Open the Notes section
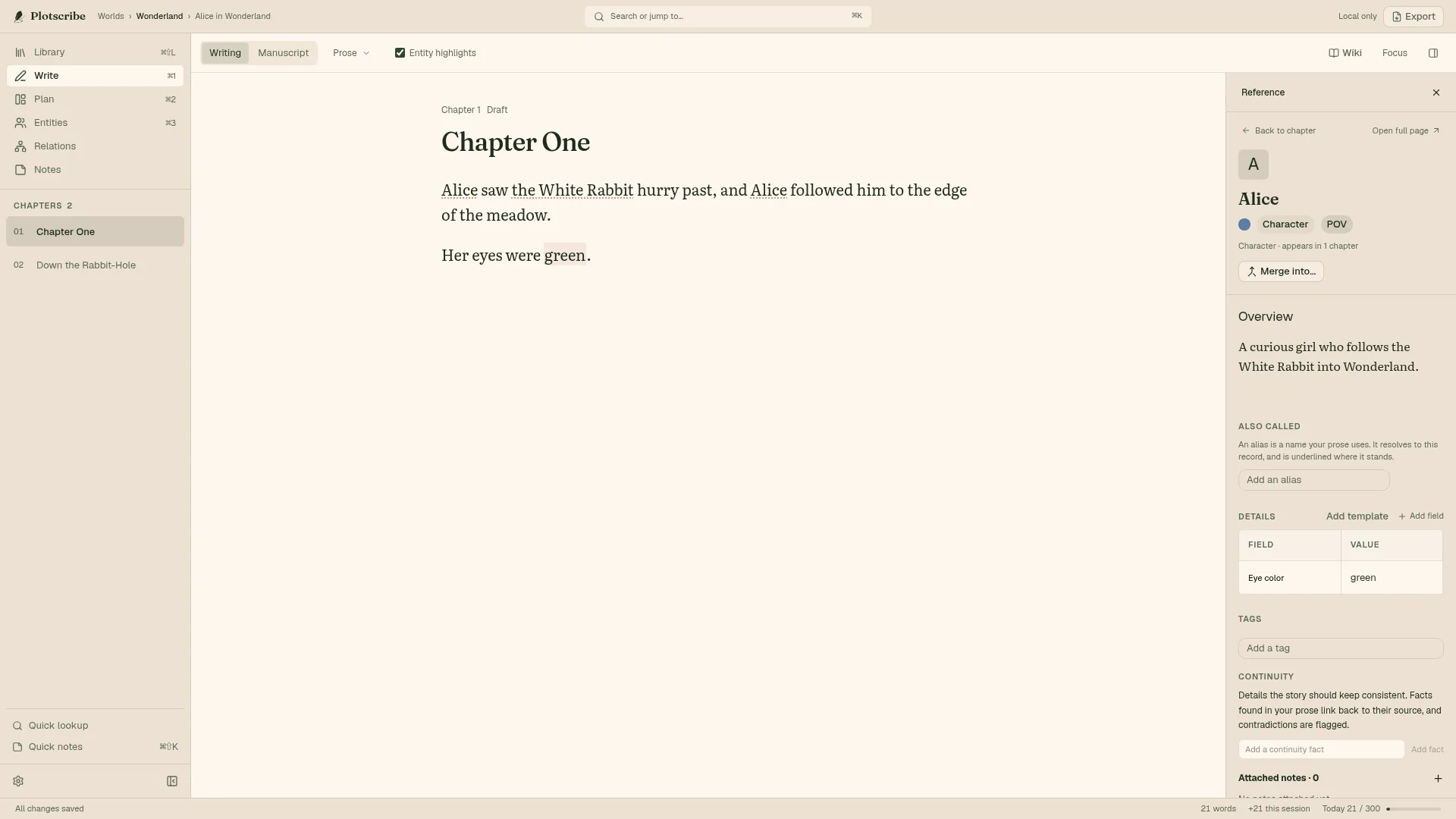1456x819 pixels. [x=95, y=170]
